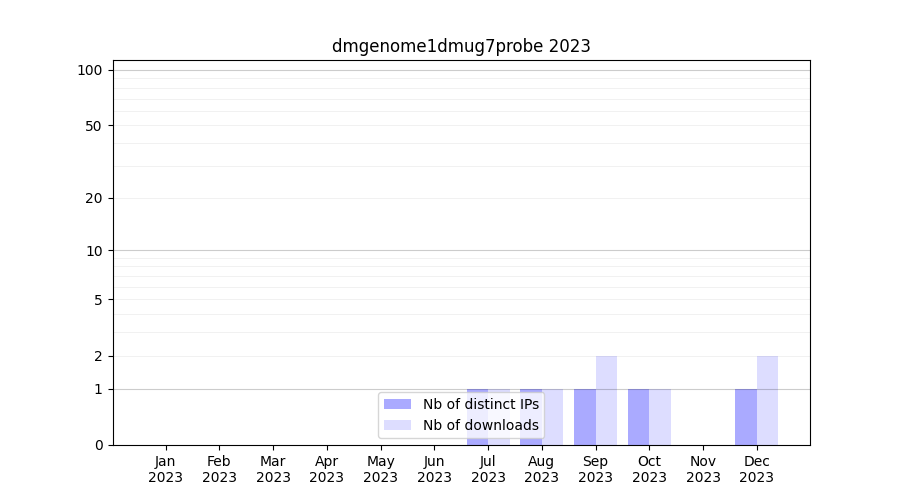Click the Jun 2023 x-axis label
This screenshot has width=900, height=500.
point(434,469)
